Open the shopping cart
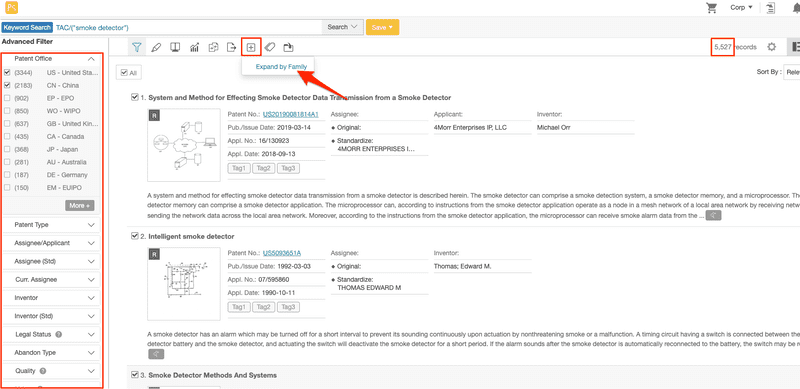Viewport: 800px width, 389px height. [x=712, y=8]
